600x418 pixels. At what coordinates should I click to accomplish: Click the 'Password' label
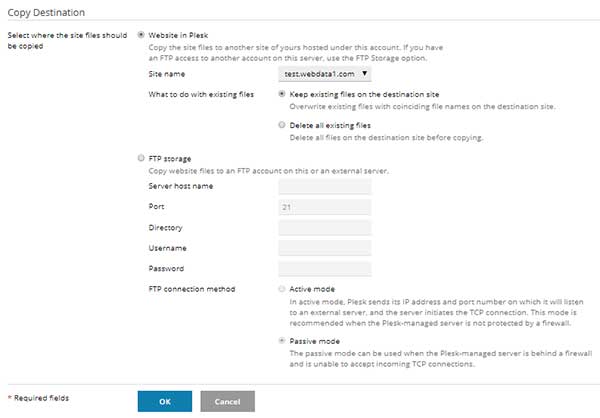point(166,268)
